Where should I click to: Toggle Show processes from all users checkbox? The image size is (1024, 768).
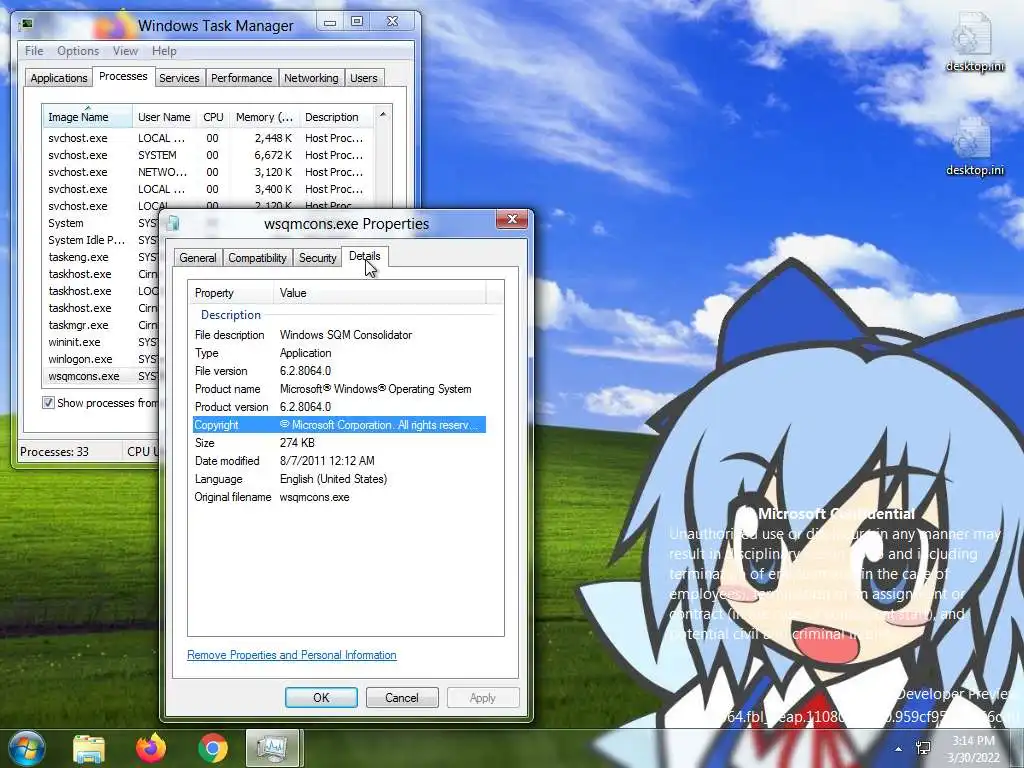tap(48, 402)
